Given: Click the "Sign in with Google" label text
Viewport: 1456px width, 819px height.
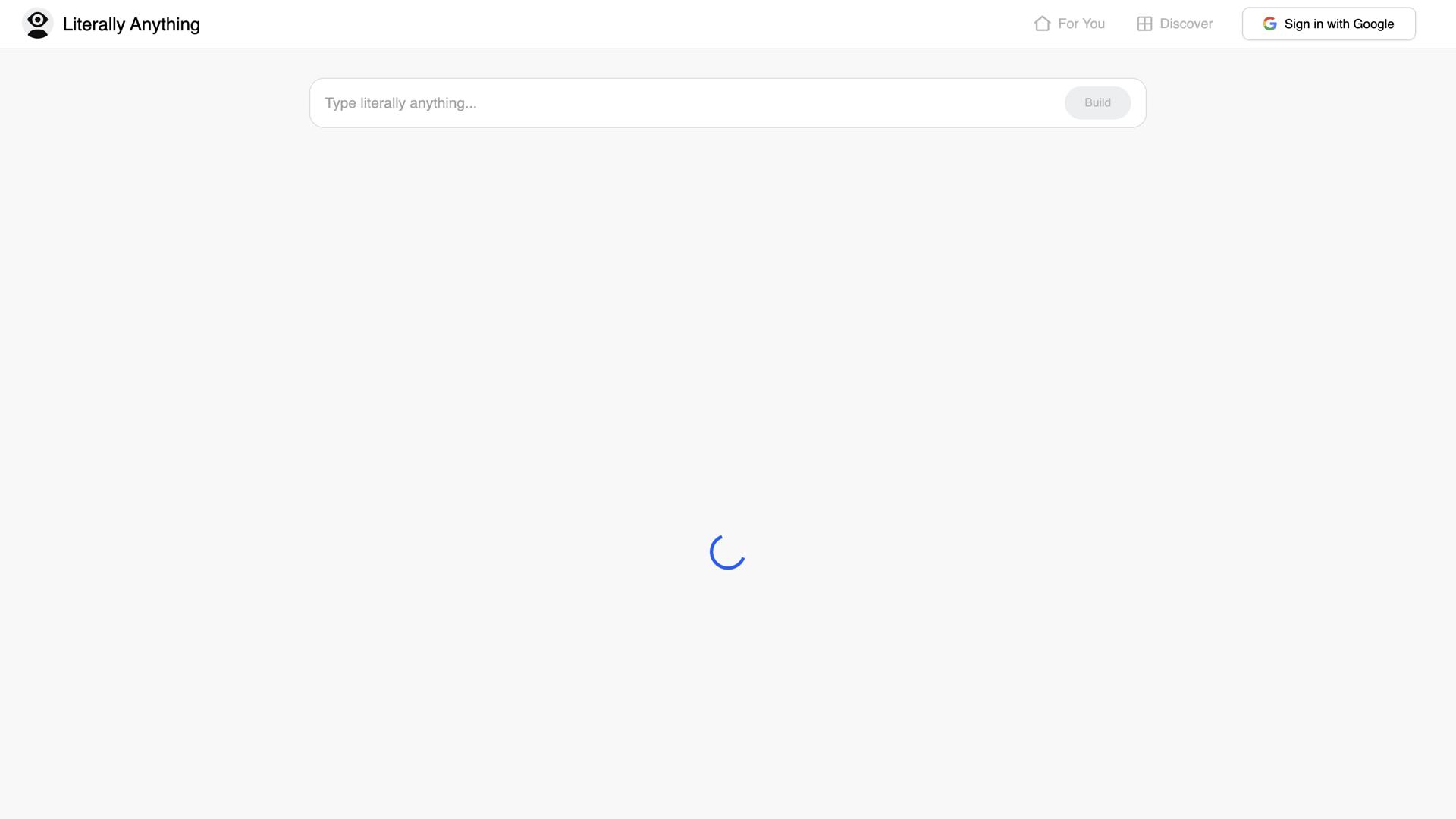Looking at the screenshot, I should 1339,24.
